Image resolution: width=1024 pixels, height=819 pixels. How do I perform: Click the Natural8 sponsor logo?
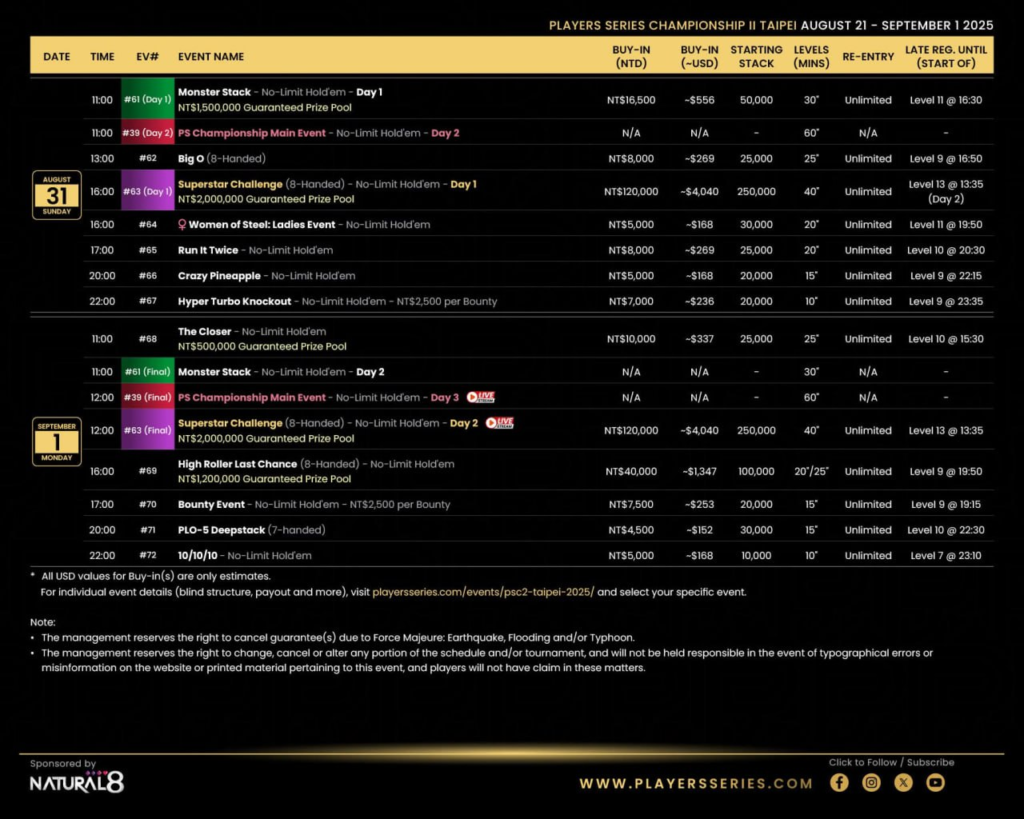click(x=76, y=783)
